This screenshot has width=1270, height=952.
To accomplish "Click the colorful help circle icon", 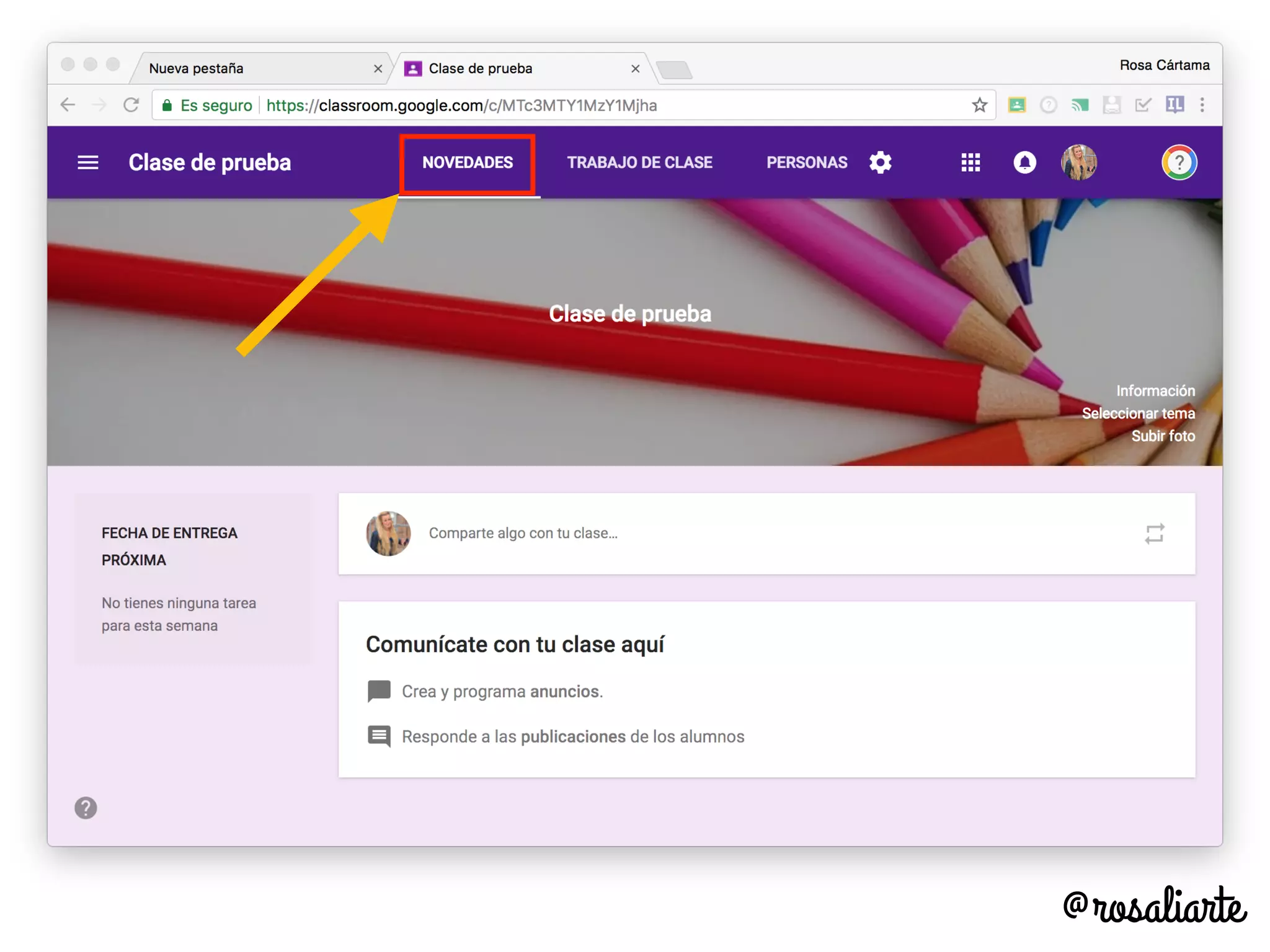I will click(1179, 162).
